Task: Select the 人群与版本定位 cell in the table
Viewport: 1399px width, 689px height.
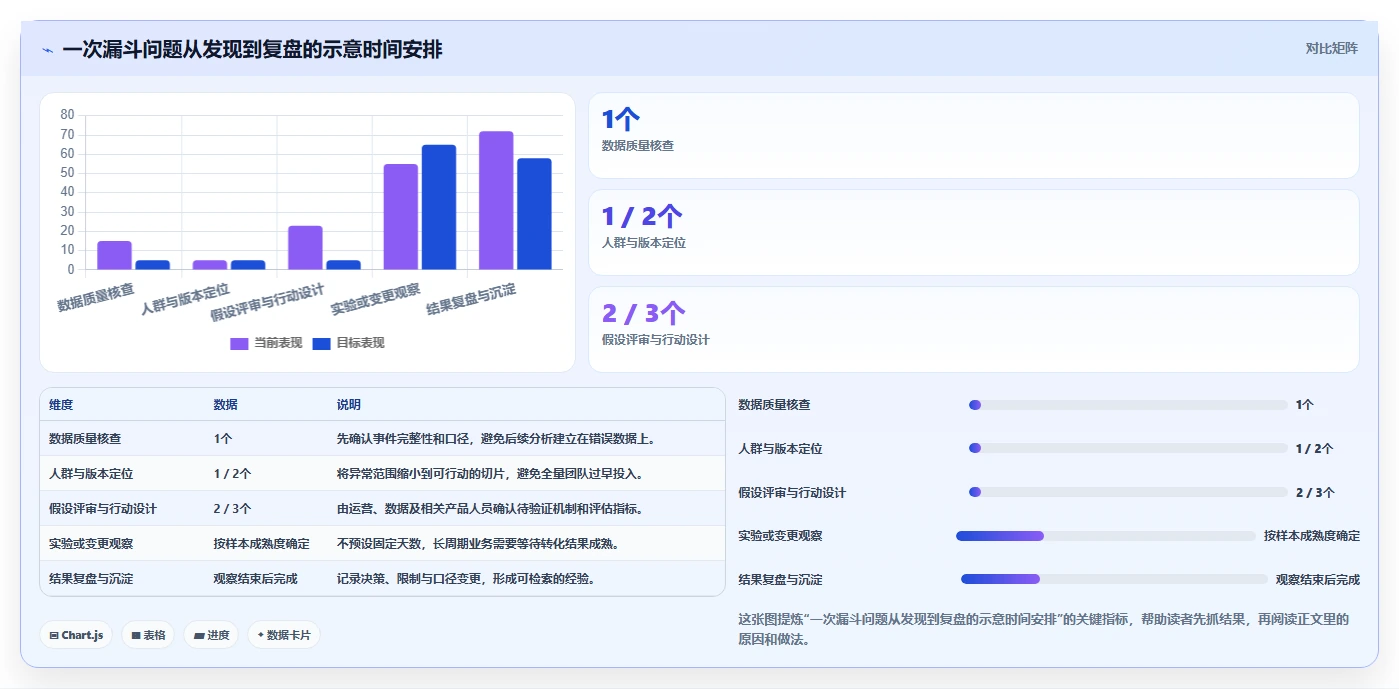Action: coord(91,474)
